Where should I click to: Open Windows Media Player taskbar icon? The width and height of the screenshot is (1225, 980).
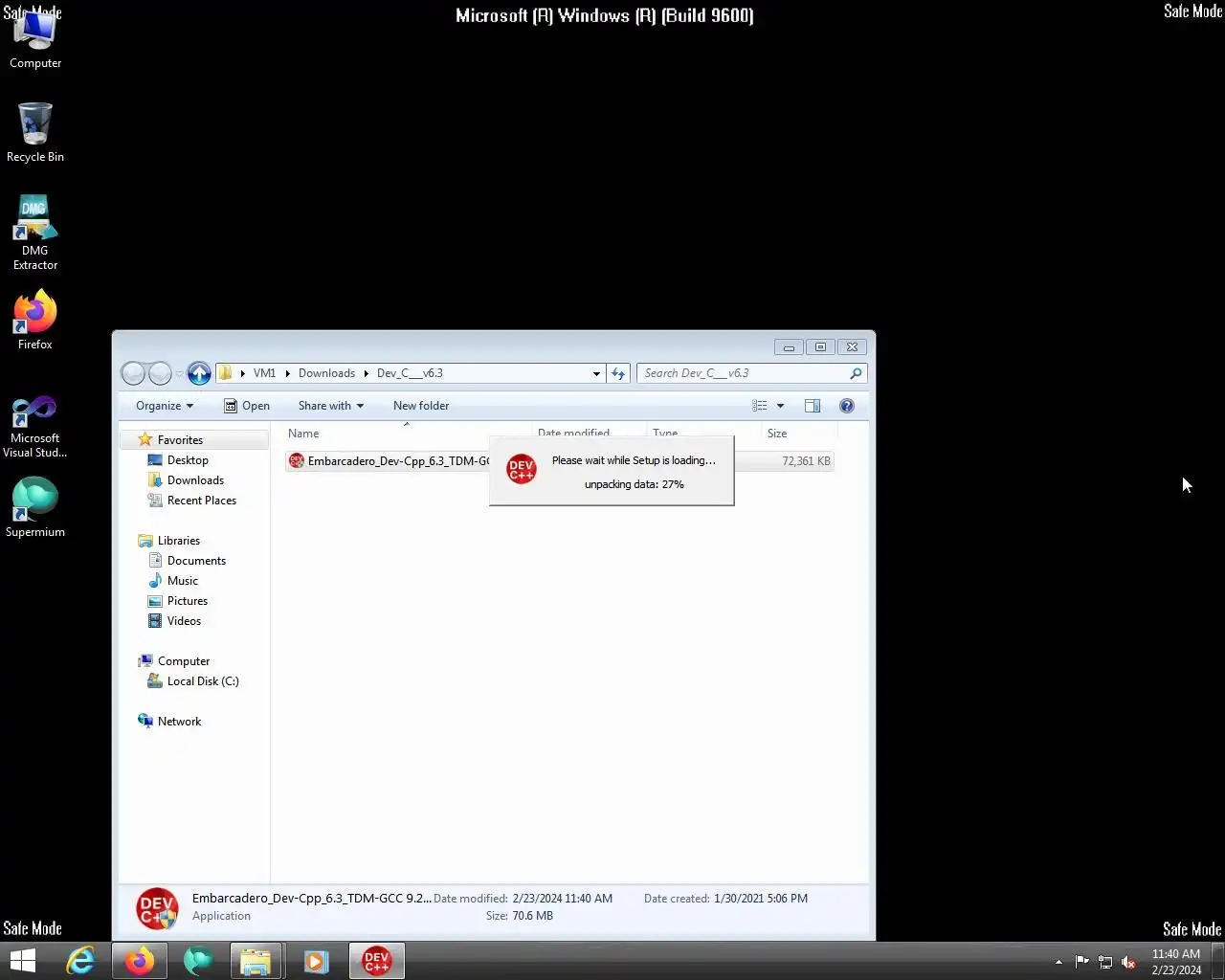coord(316,961)
